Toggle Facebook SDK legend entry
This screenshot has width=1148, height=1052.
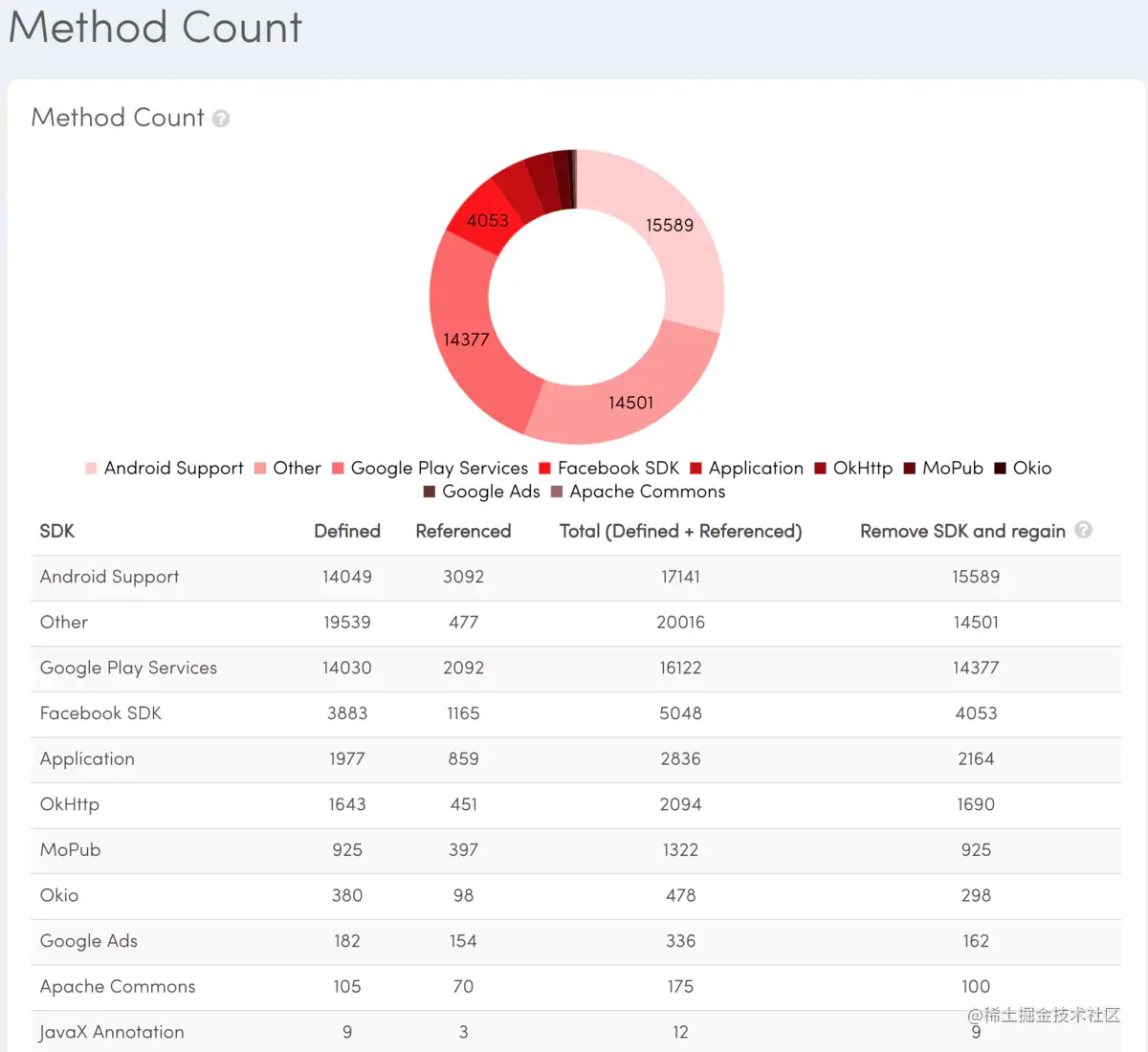(x=608, y=469)
